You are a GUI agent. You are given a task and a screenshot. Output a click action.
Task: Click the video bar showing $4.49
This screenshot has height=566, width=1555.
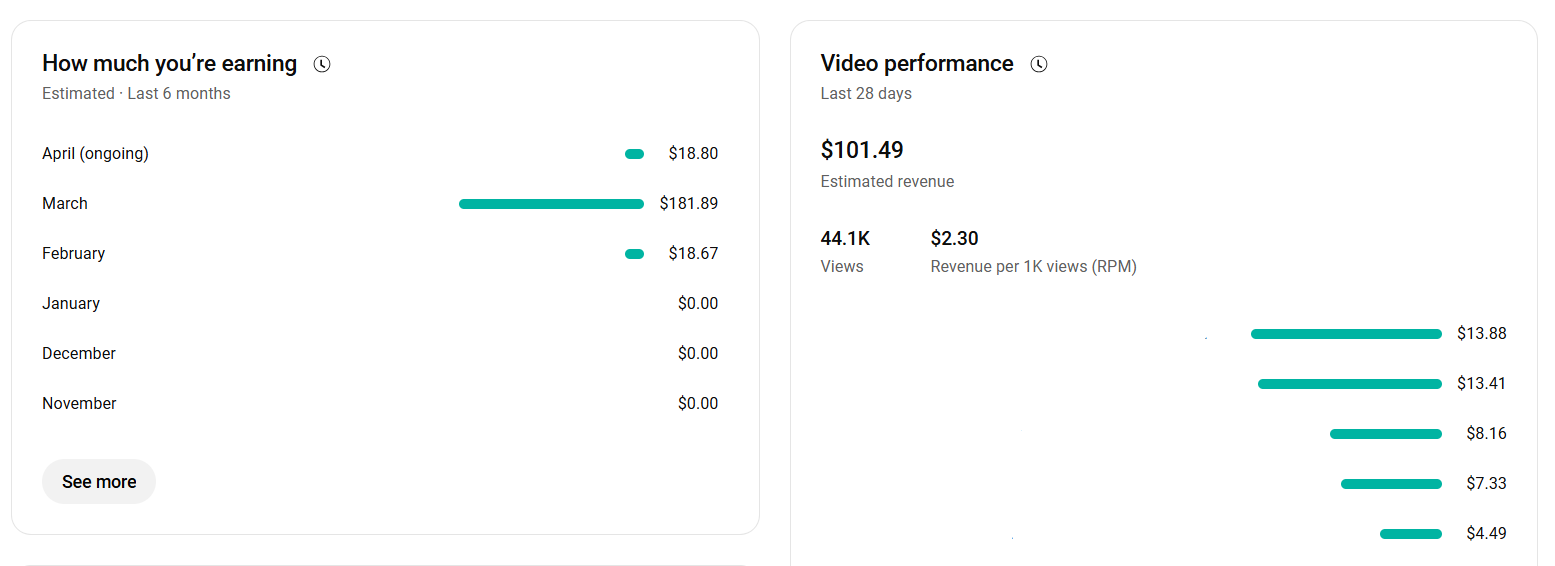(x=1411, y=534)
